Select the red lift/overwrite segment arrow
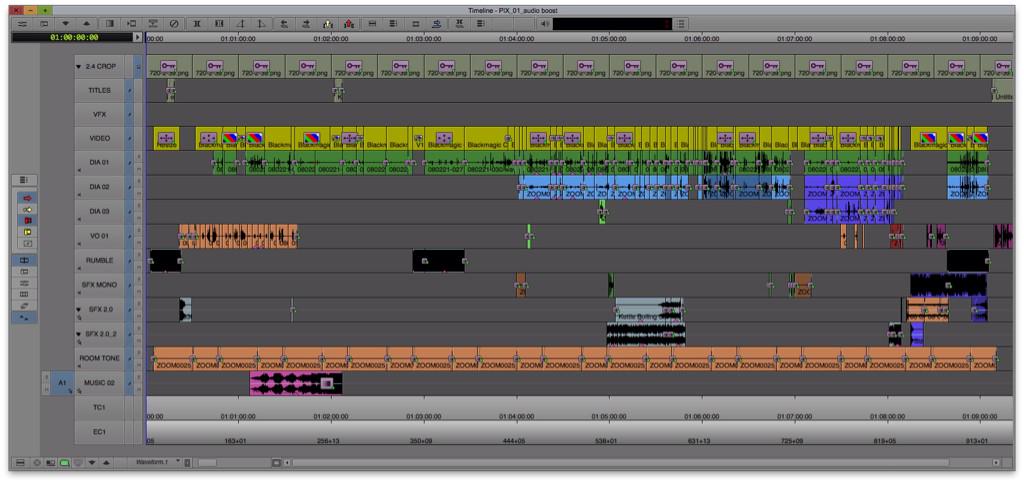This screenshot has height=483, width=1024. [x=27, y=198]
